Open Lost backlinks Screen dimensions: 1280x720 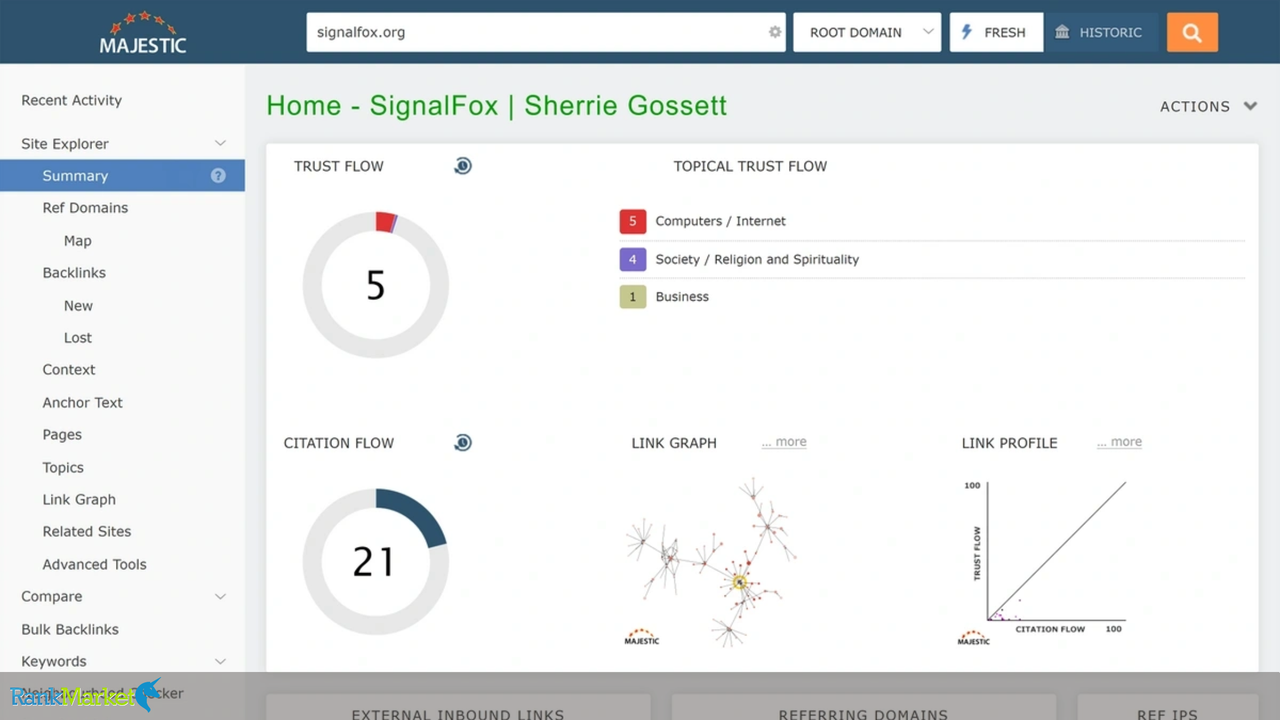pyautogui.click(x=77, y=338)
